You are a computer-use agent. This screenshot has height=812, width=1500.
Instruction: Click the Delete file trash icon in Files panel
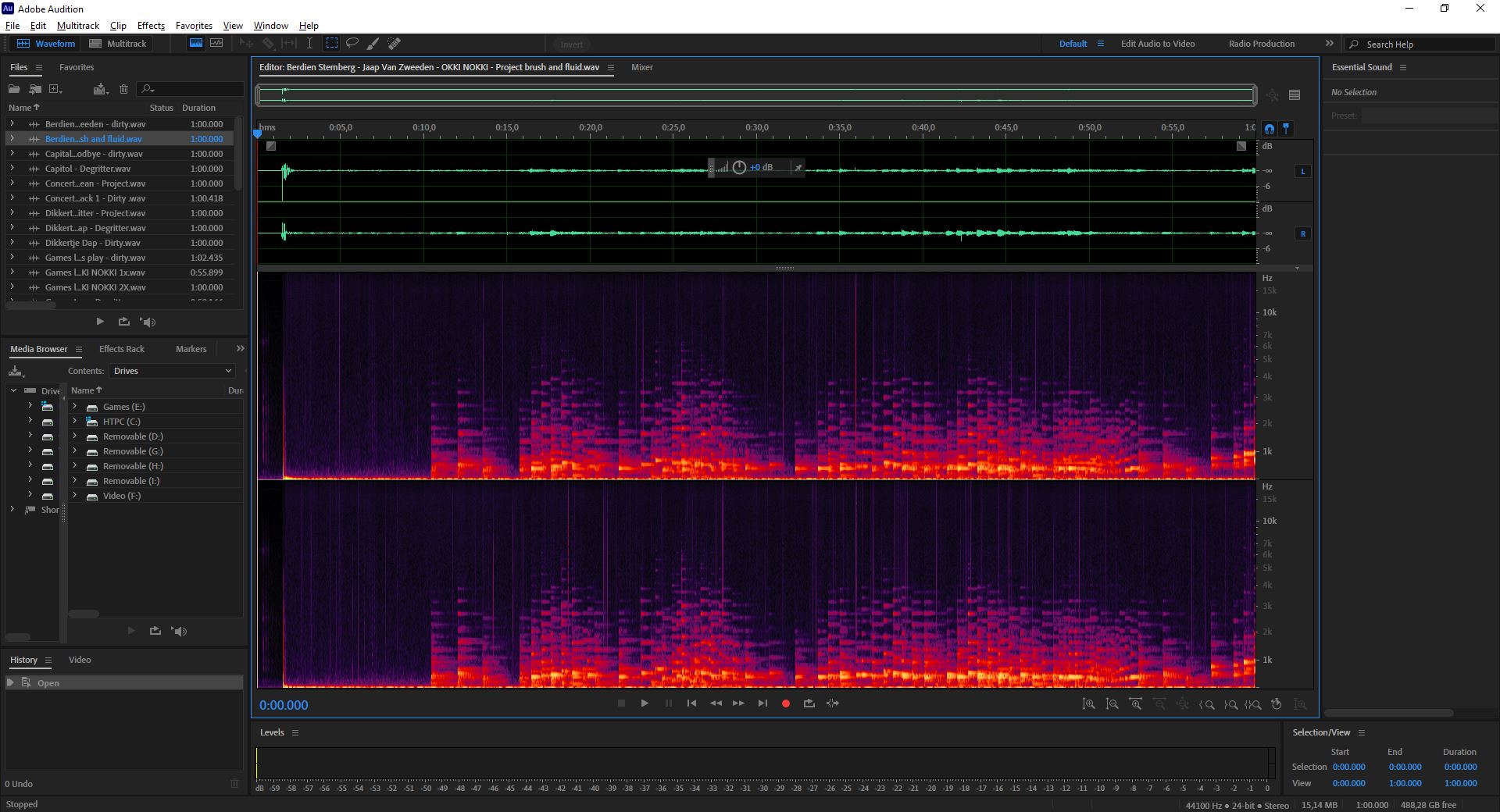click(123, 89)
